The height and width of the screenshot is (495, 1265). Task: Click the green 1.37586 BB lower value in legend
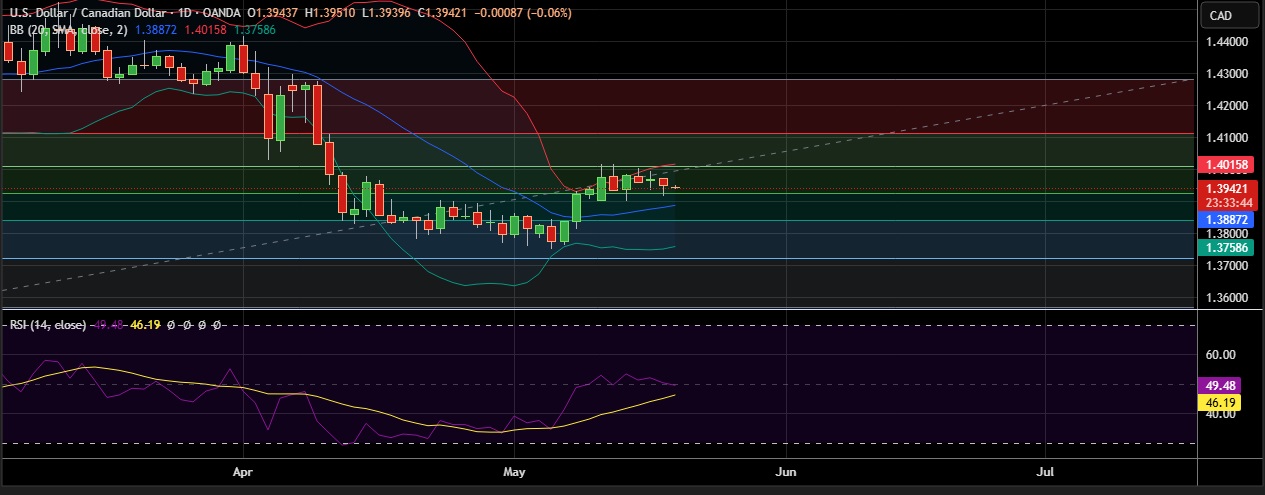(x=255, y=30)
